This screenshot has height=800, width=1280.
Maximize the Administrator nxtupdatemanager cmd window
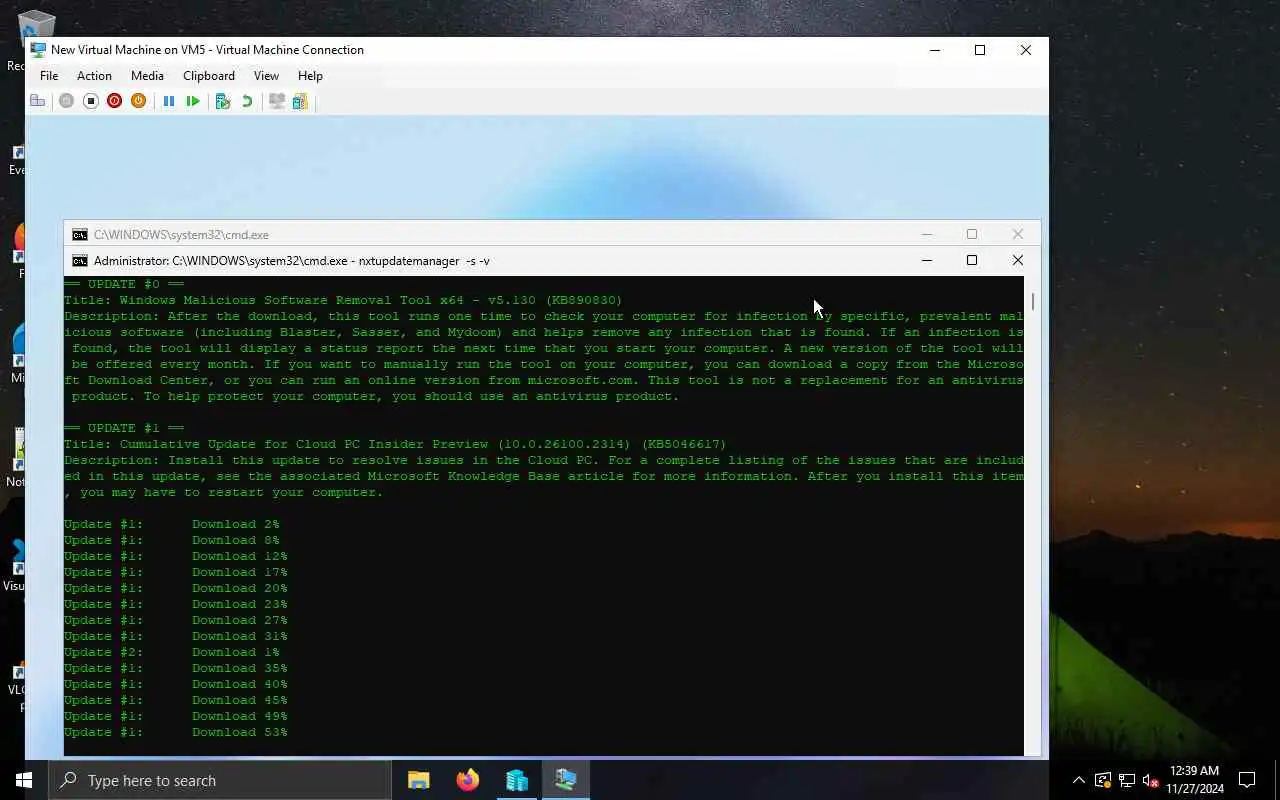click(972, 260)
